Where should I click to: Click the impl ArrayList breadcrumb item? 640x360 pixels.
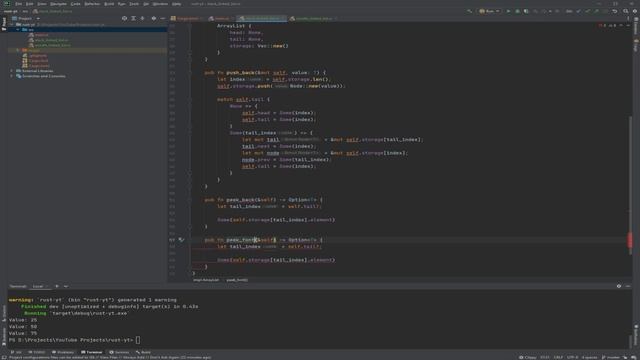click(206, 280)
